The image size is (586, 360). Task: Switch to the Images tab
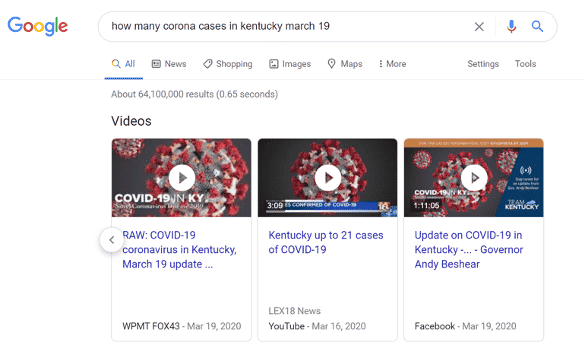click(290, 64)
